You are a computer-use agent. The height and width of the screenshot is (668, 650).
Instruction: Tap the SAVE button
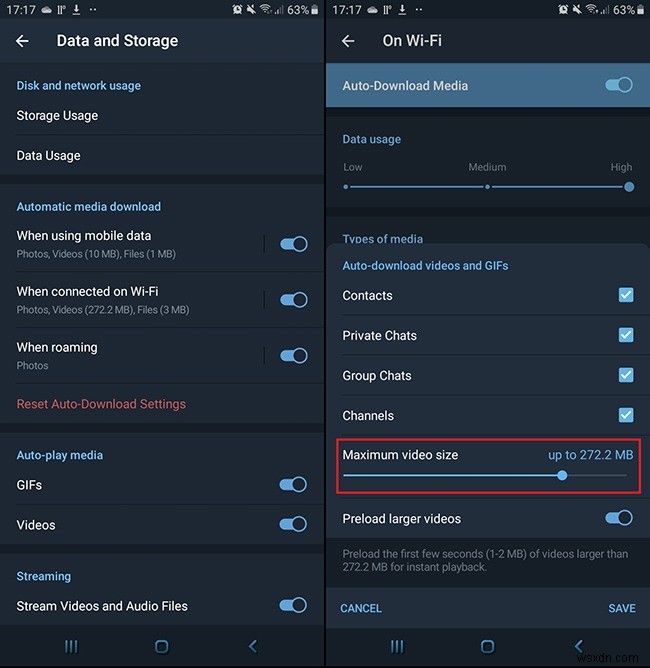(x=621, y=608)
